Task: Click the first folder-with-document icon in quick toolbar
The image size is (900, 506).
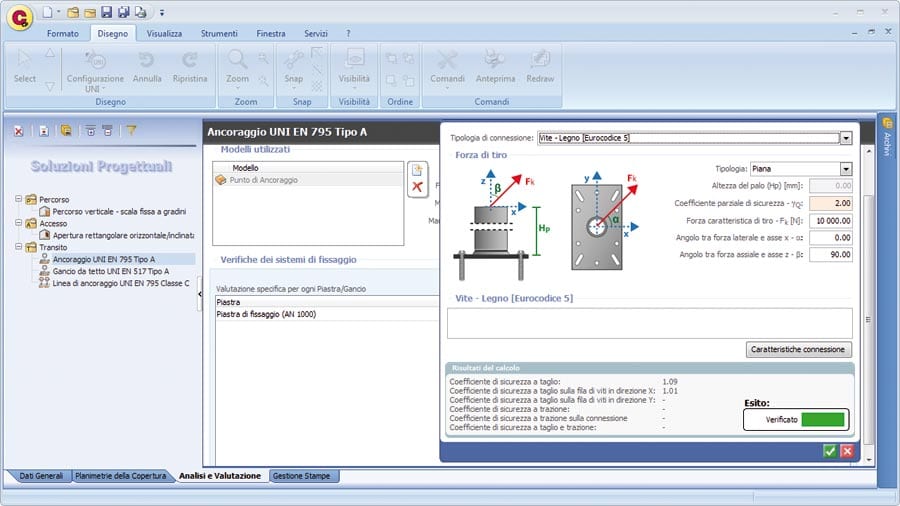Action: click(x=73, y=12)
